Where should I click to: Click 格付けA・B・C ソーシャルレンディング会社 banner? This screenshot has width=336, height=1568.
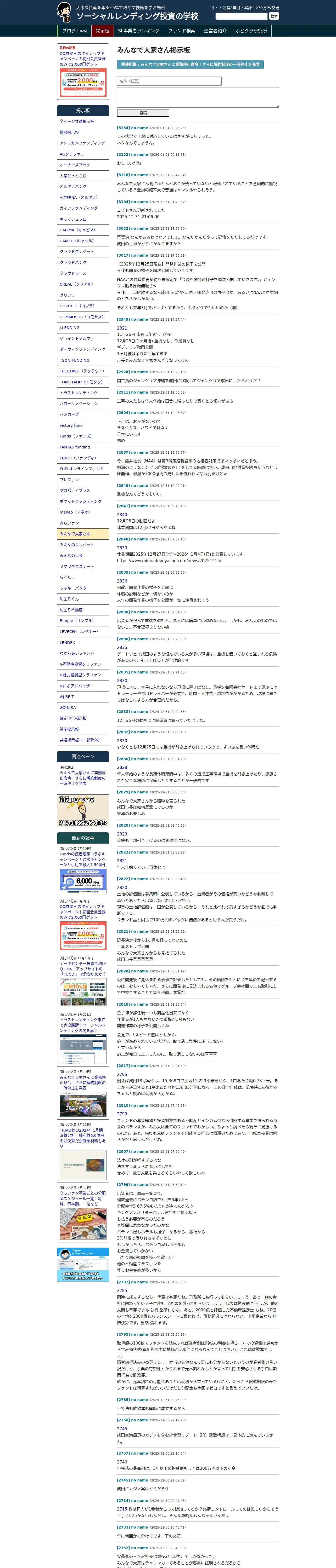pos(83,811)
